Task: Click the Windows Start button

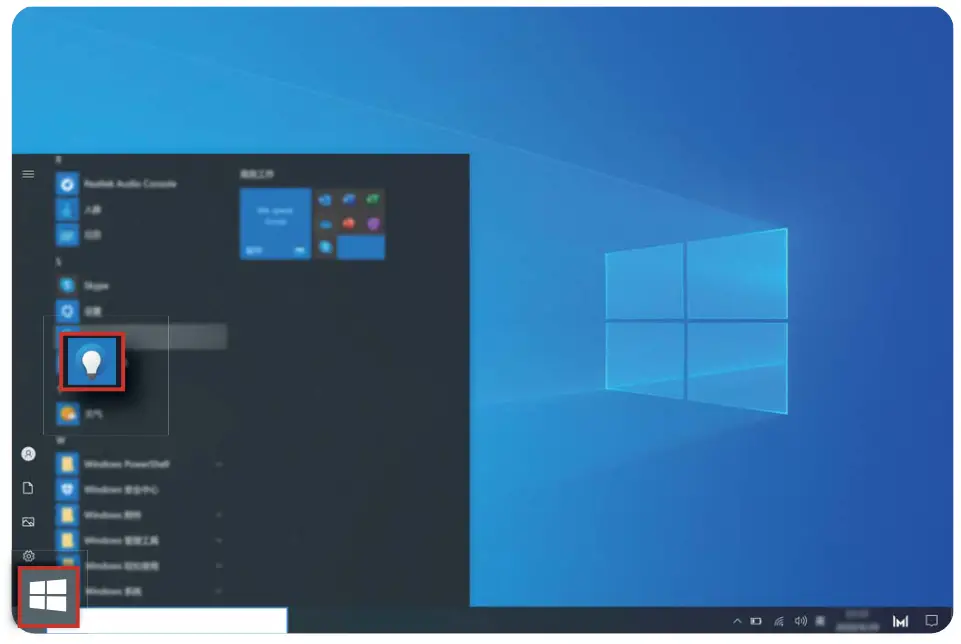Action: [48, 596]
